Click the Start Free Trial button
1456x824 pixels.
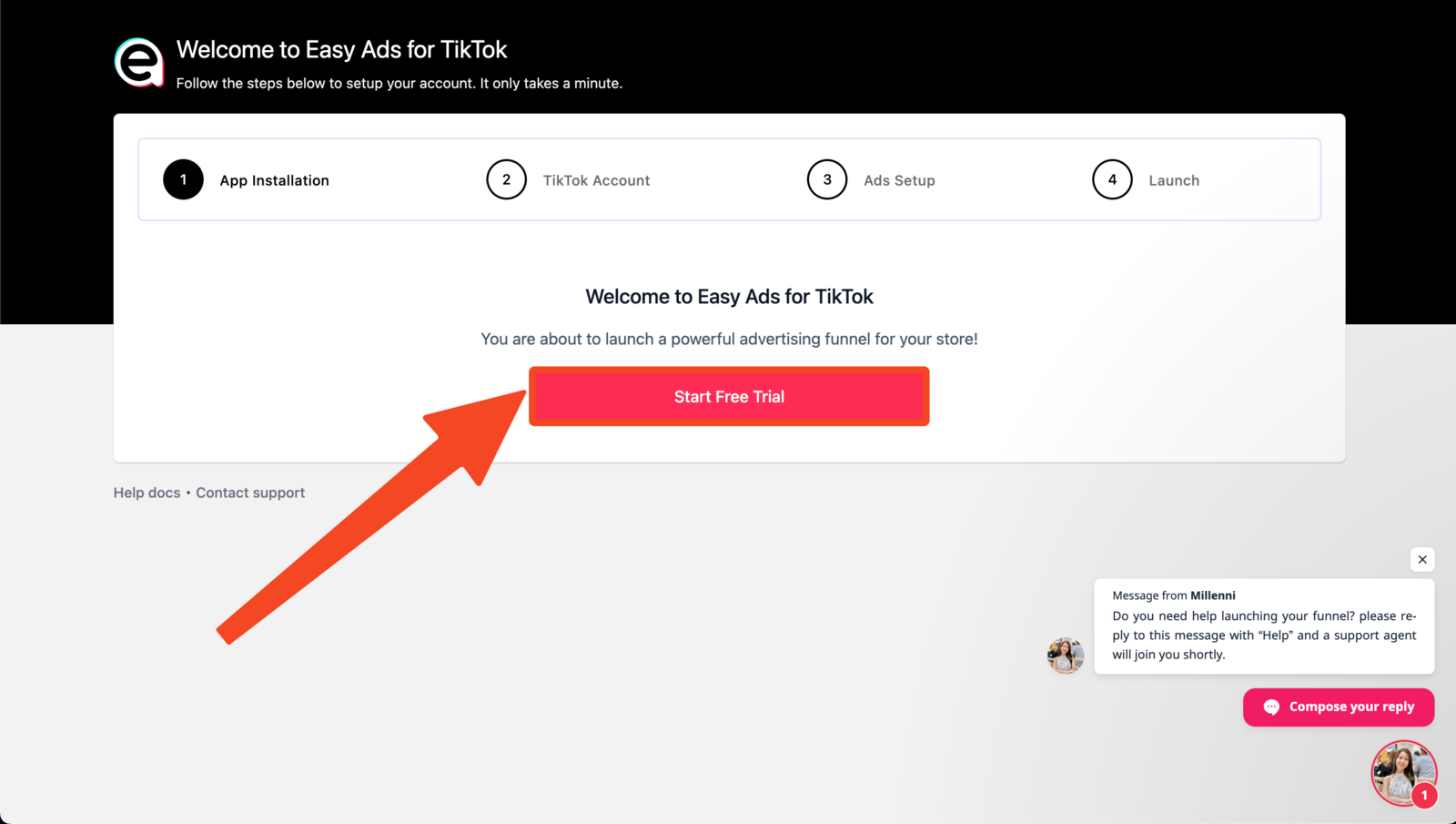728,396
